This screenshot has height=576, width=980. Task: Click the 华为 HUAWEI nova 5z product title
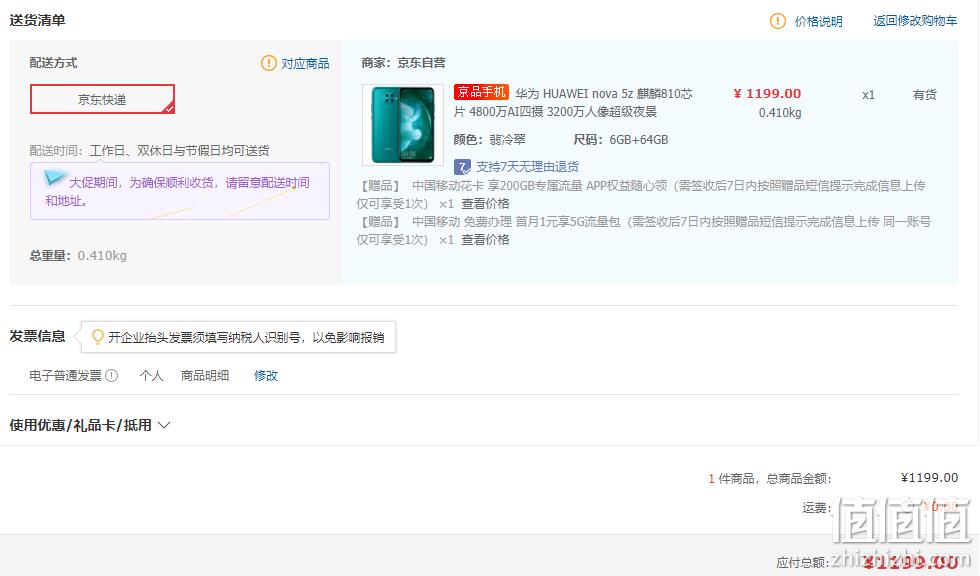(x=573, y=102)
